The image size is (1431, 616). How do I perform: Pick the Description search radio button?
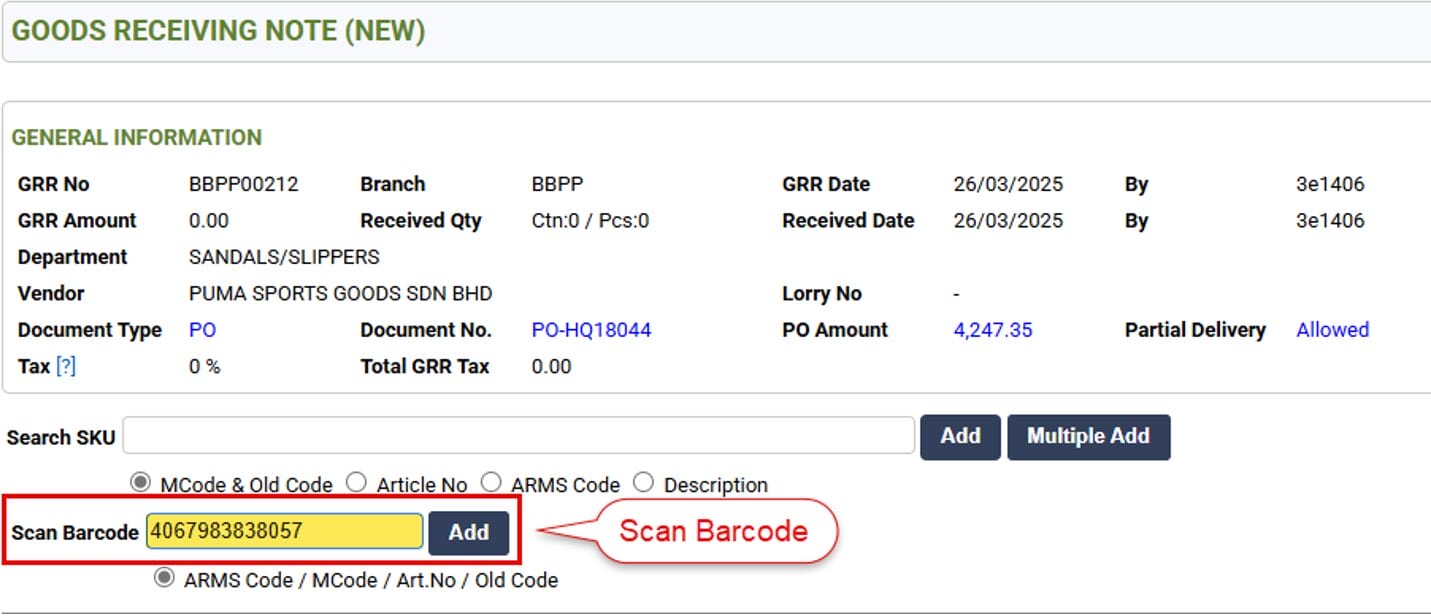click(x=644, y=483)
